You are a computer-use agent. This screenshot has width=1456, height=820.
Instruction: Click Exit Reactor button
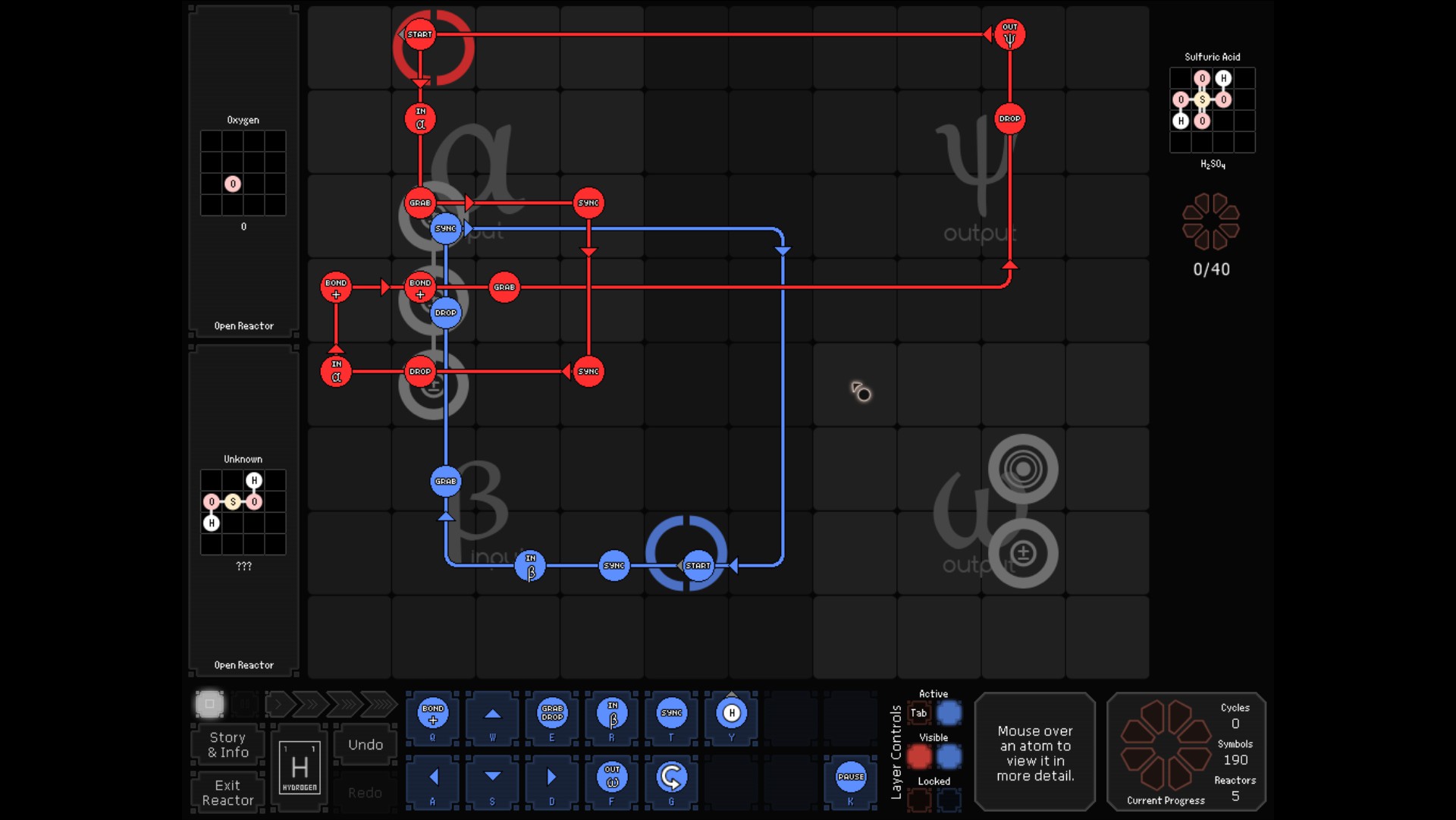tap(227, 793)
